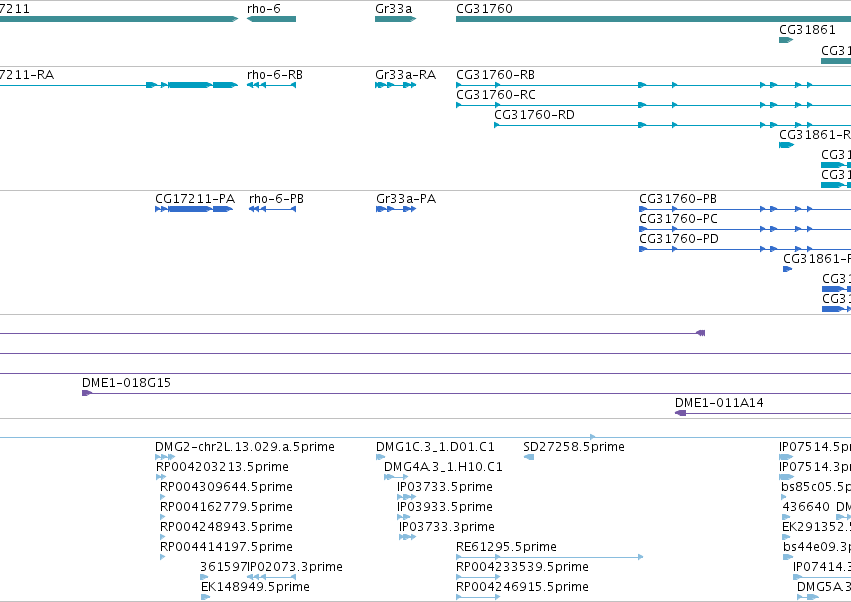851x602 pixels.
Task: Select protein CG31760-PC label
Action: pos(678,219)
